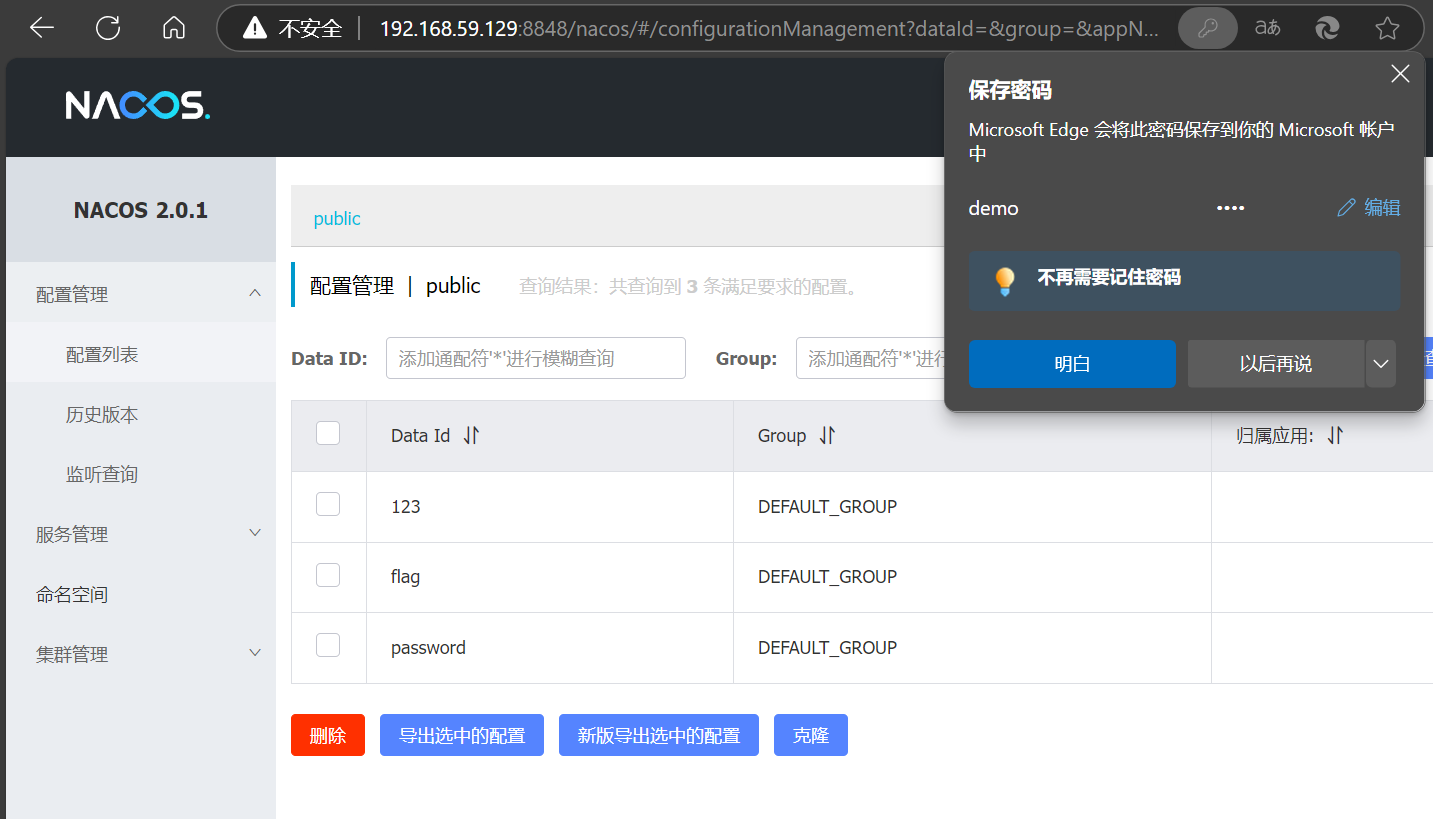Sort by Group column icon
The image size is (1433, 819).
827,436
